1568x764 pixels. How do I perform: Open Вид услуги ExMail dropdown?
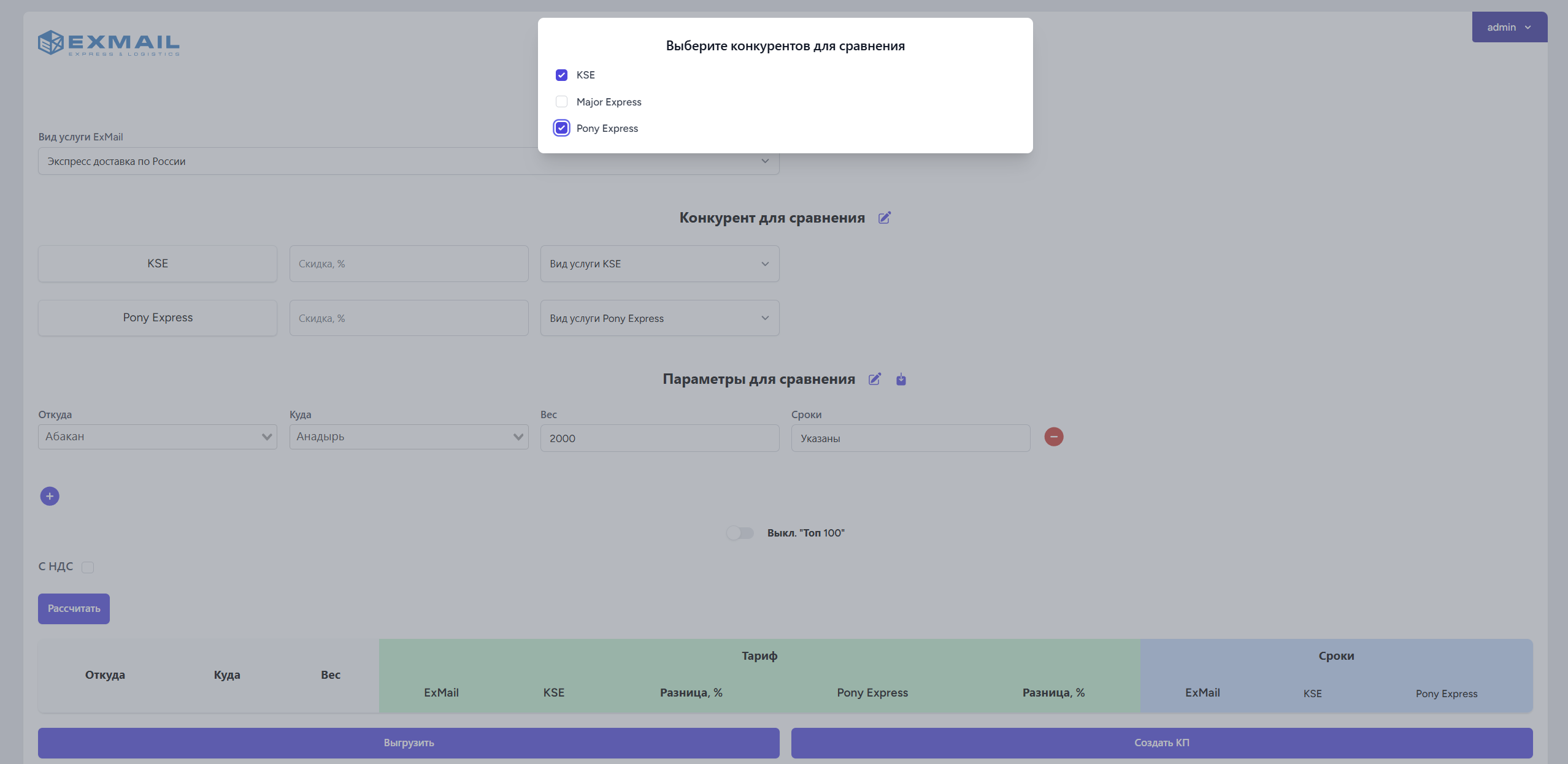pyautogui.click(x=409, y=161)
